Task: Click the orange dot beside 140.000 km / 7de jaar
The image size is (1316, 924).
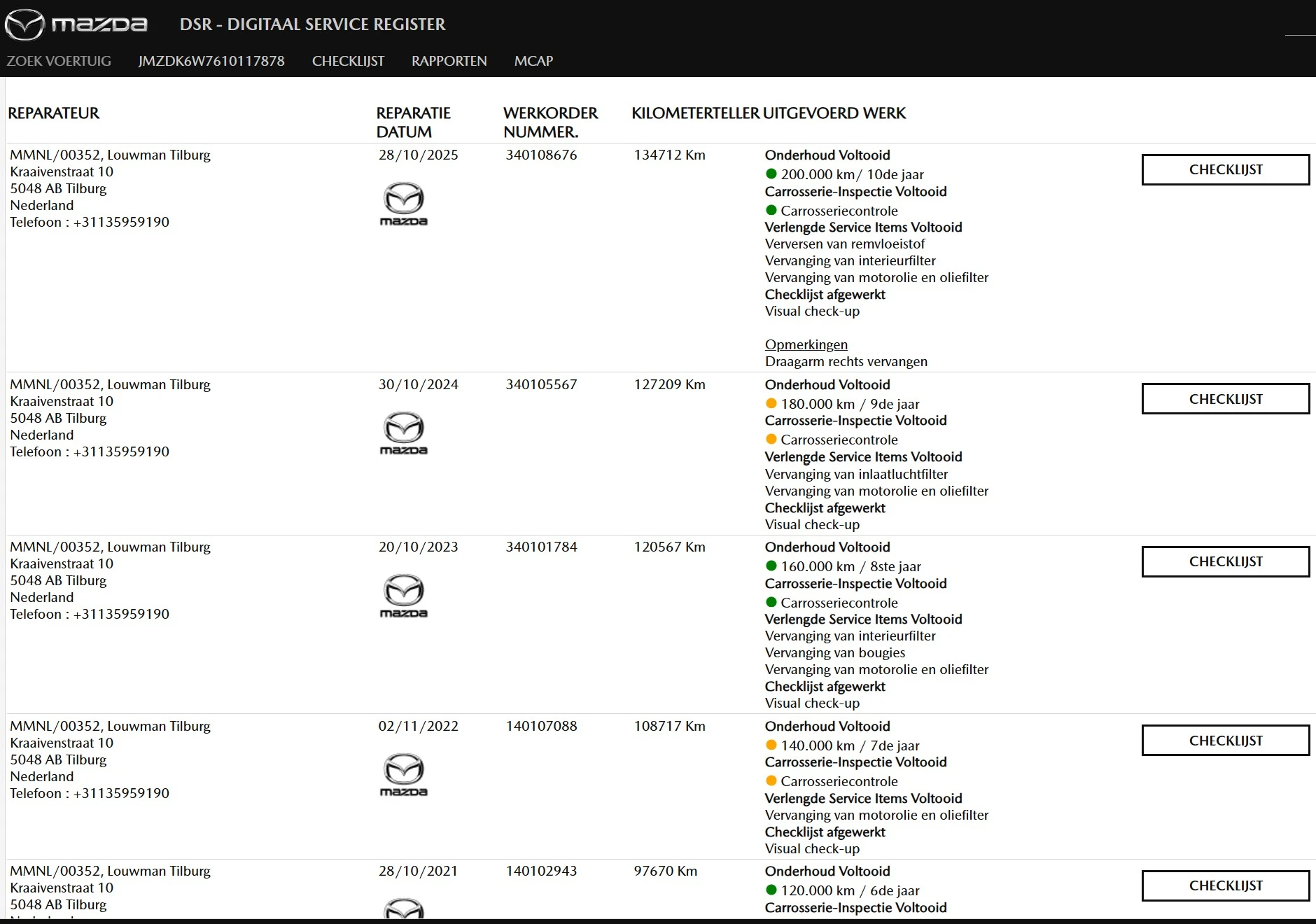Action: tap(771, 745)
